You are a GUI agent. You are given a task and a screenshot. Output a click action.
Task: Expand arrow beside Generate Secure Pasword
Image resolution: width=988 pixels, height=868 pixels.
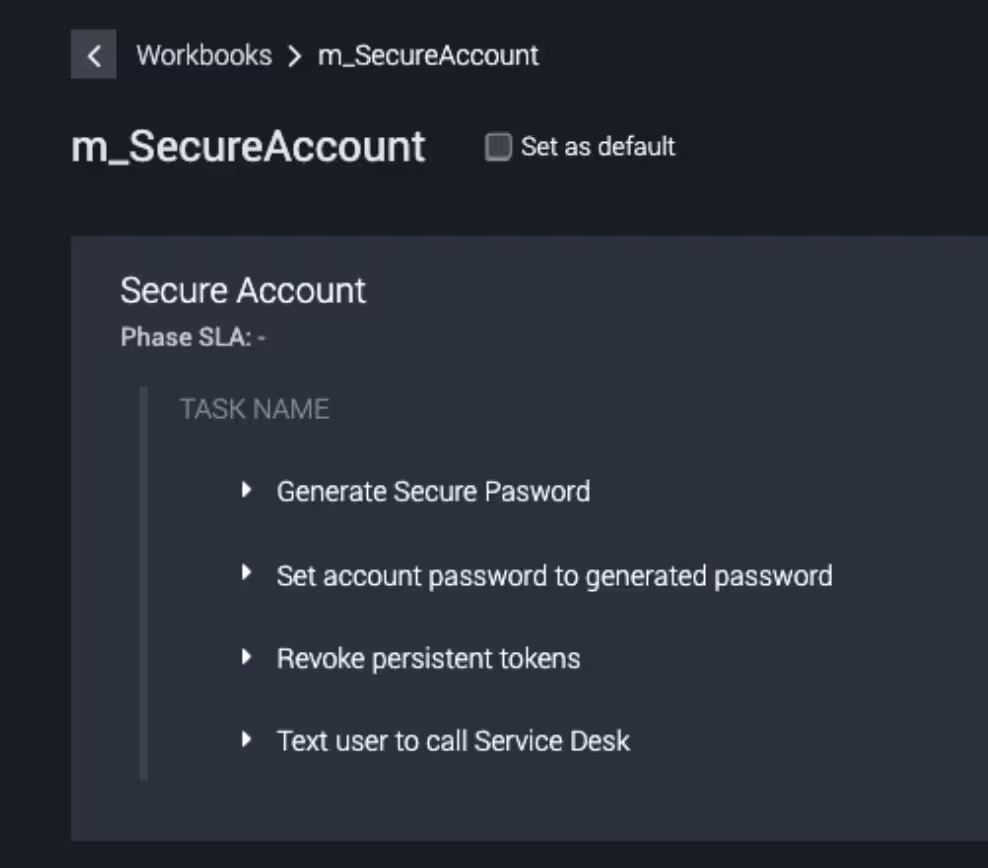pyautogui.click(x=246, y=490)
